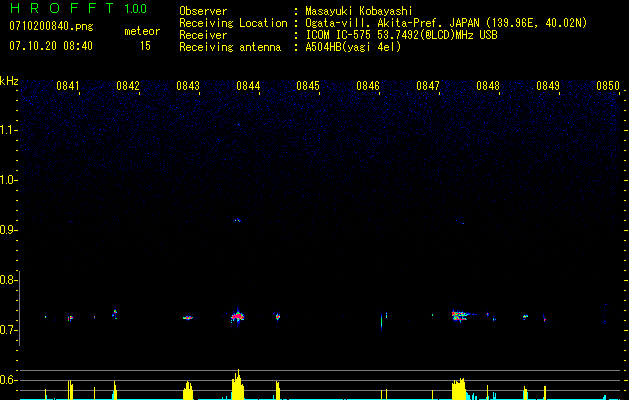Click the 0846 time marker
This screenshot has height=400, width=629.
click(x=368, y=86)
